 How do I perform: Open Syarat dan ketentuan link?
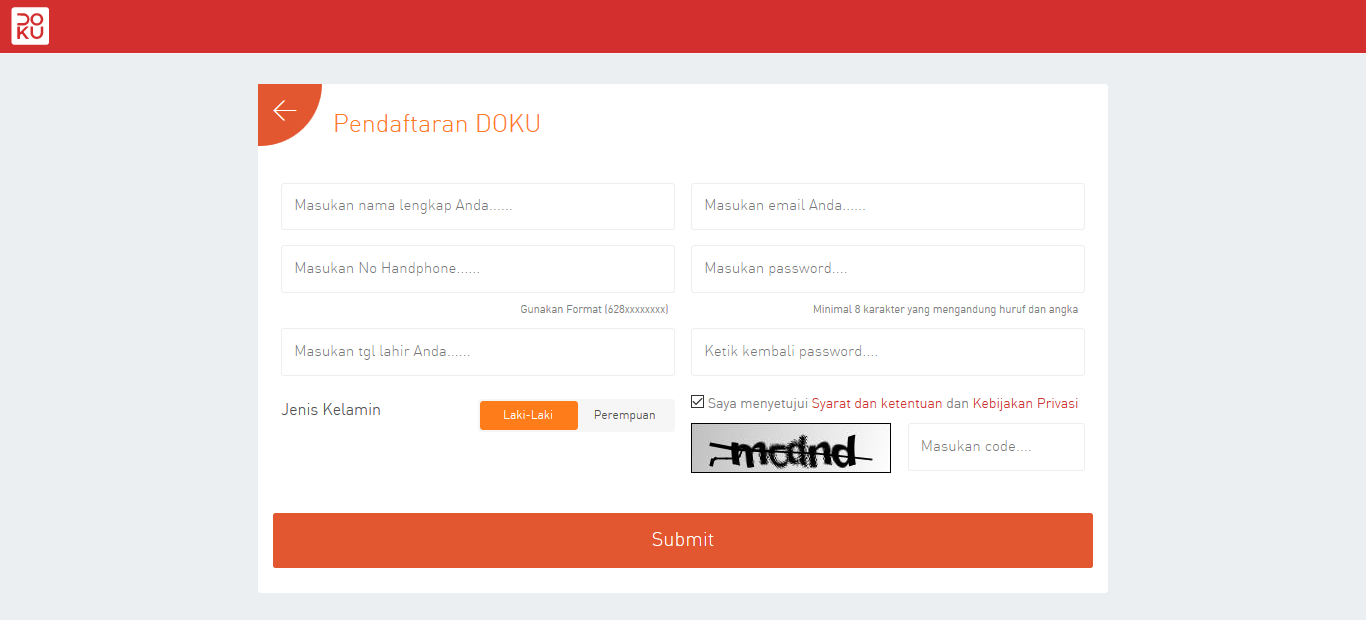pyautogui.click(x=877, y=404)
